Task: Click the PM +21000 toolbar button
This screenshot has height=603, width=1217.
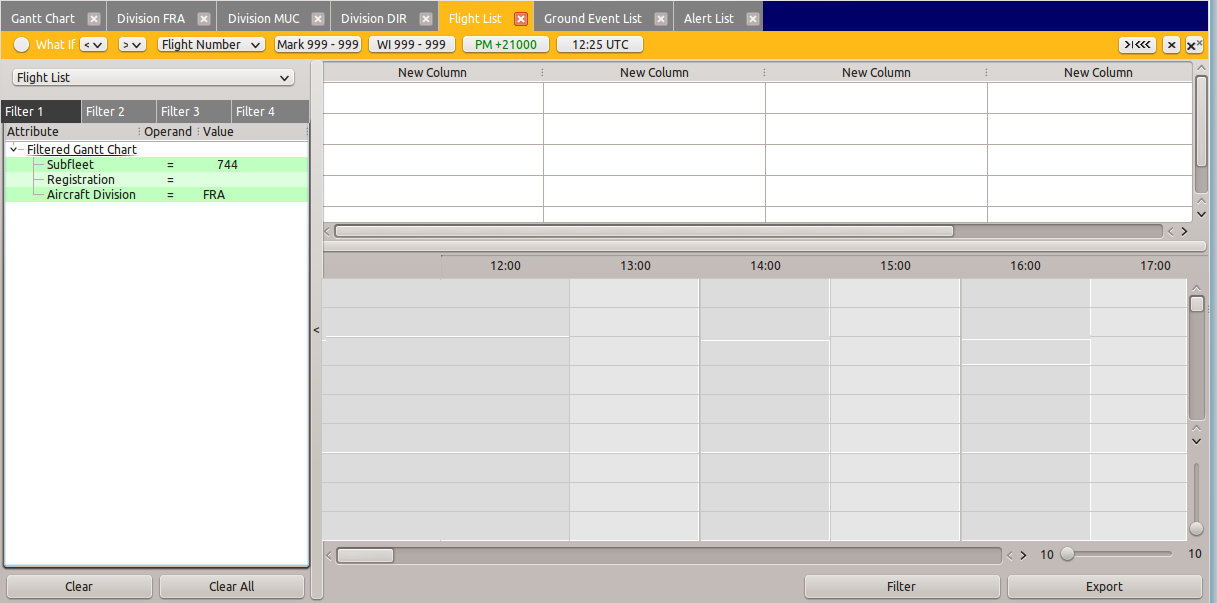Action: [505, 45]
